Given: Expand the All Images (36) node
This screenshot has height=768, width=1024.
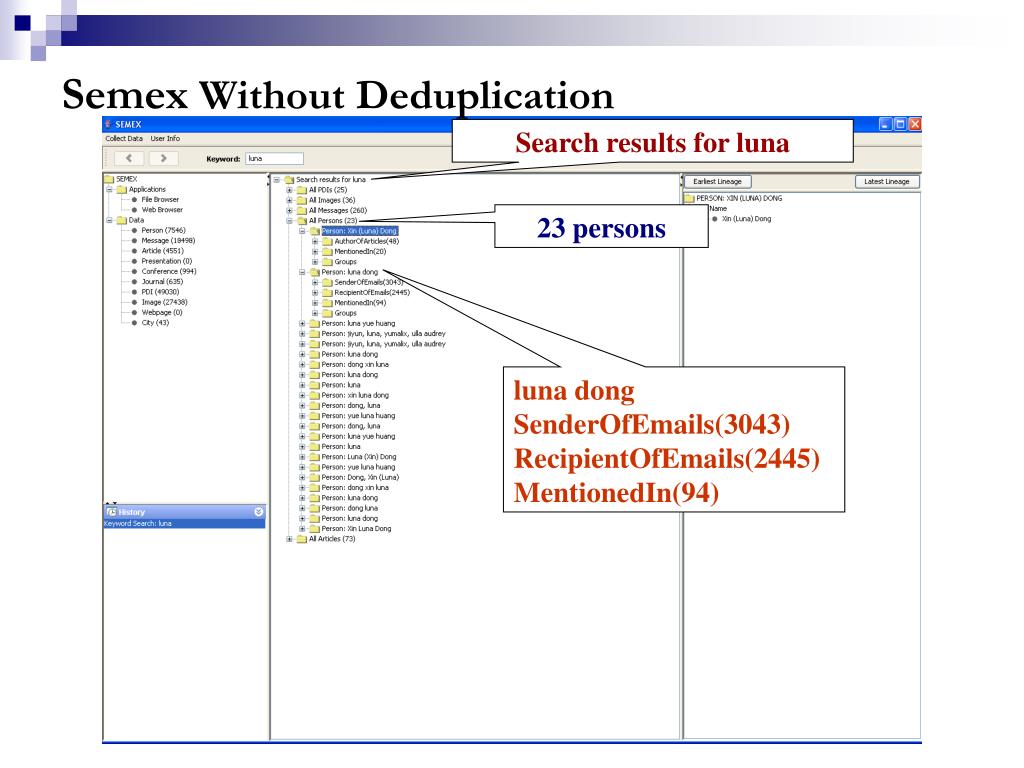Looking at the screenshot, I should click(x=289, y=200).
